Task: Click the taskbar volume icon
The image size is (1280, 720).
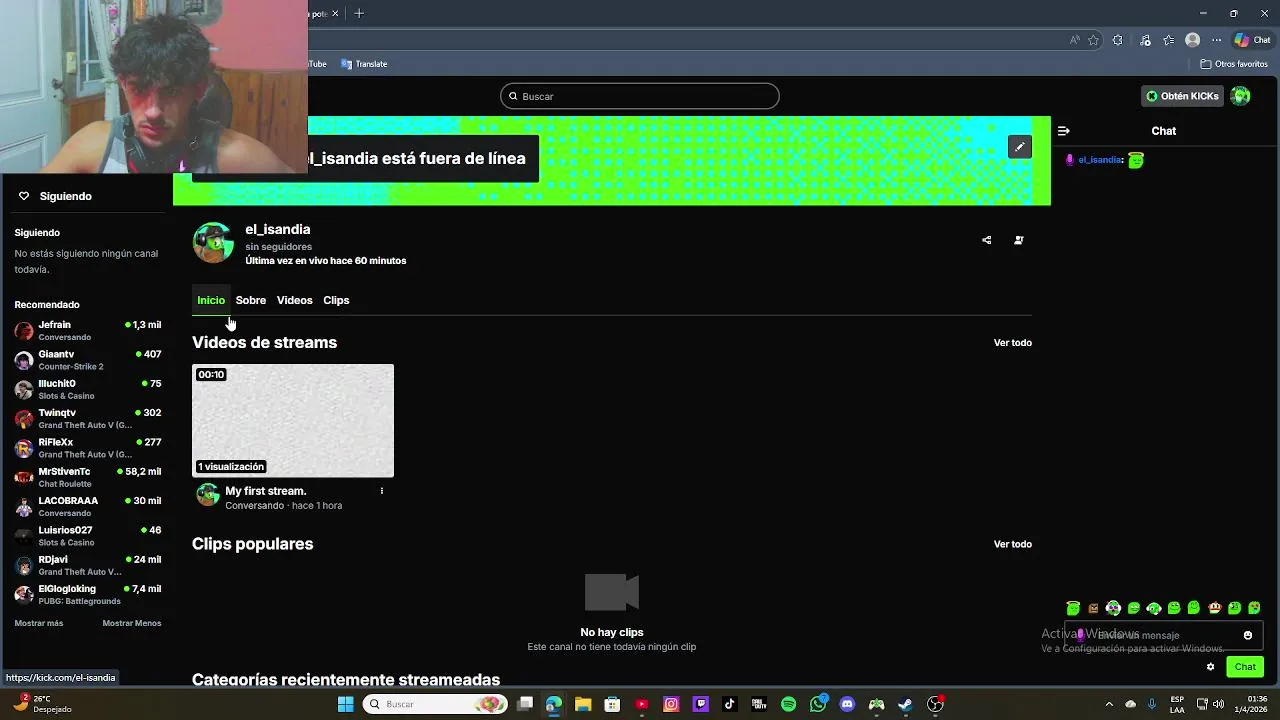Action: (x=1218, y=704)
